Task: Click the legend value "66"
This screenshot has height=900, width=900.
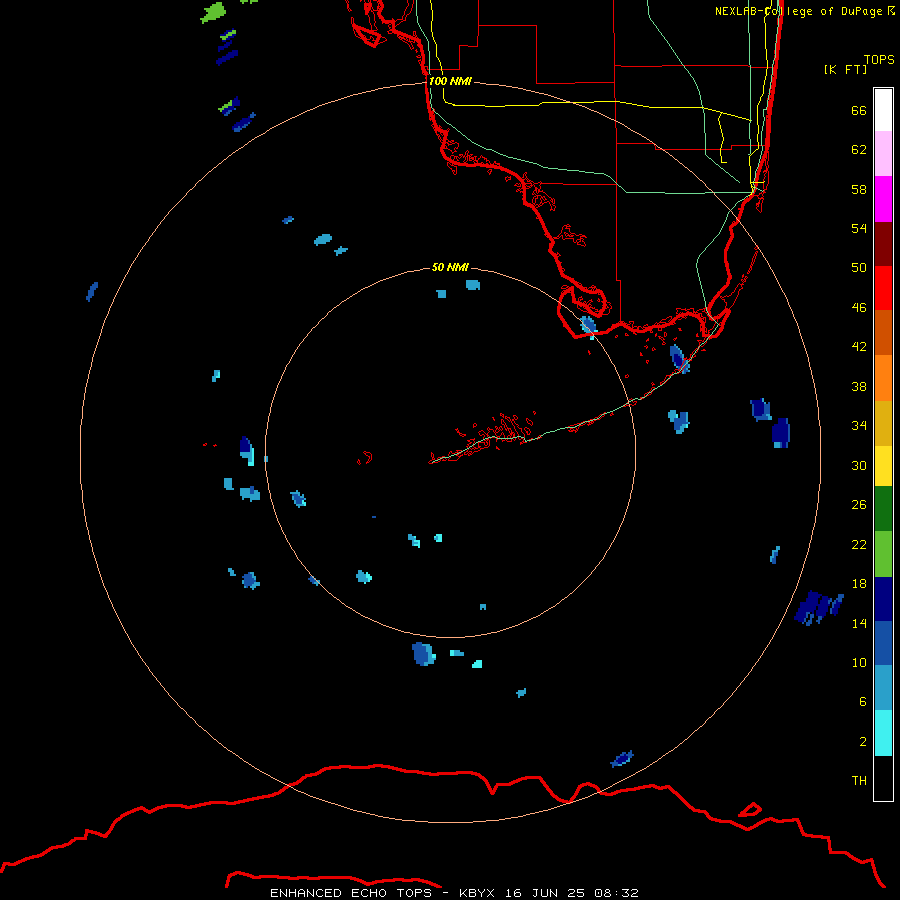Action: (859, 110)
